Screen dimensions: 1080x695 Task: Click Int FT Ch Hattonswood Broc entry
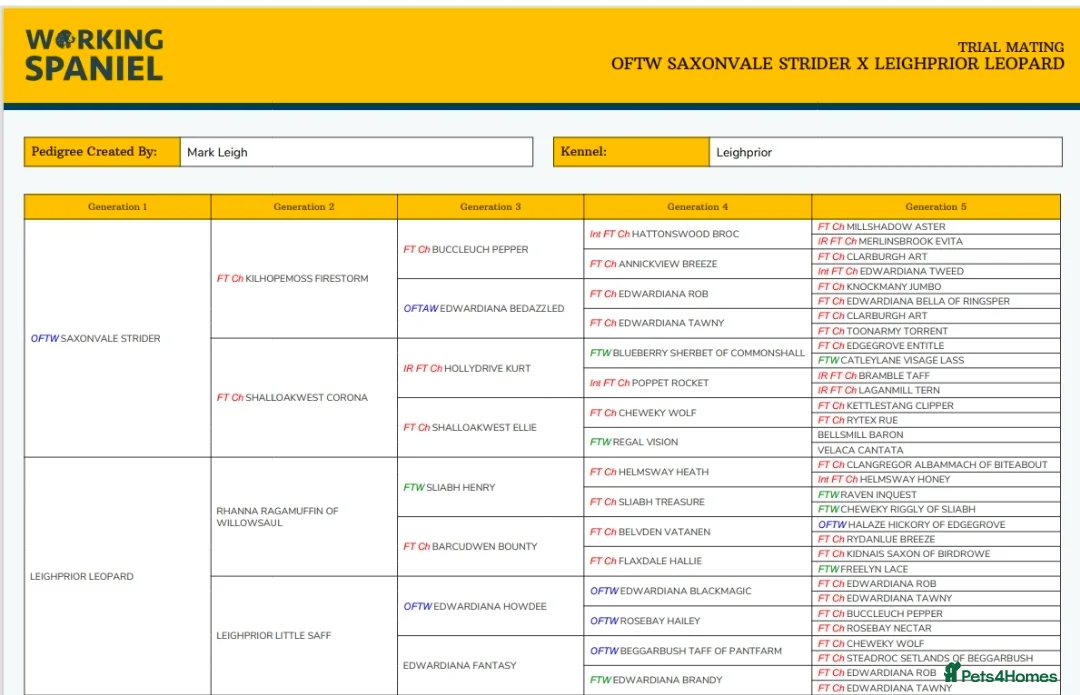[x=664, y=234]
